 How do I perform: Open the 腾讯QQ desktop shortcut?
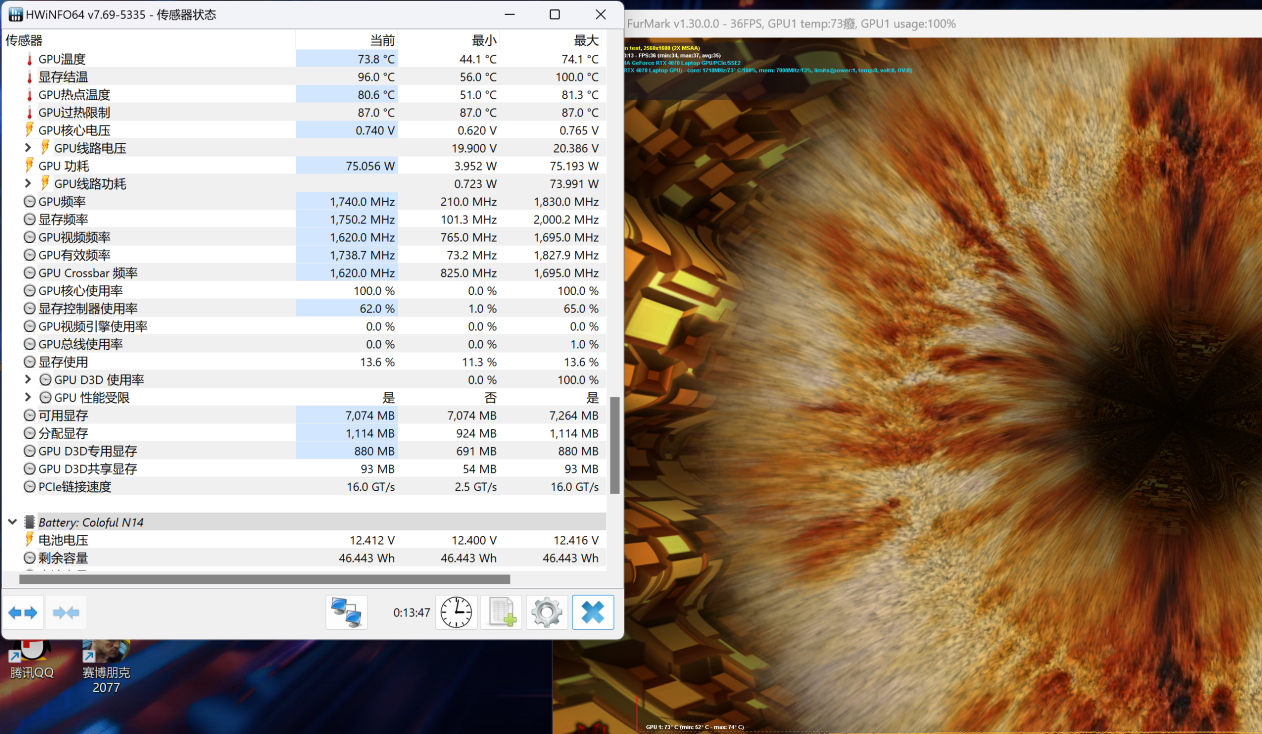[x=32, y=659]
